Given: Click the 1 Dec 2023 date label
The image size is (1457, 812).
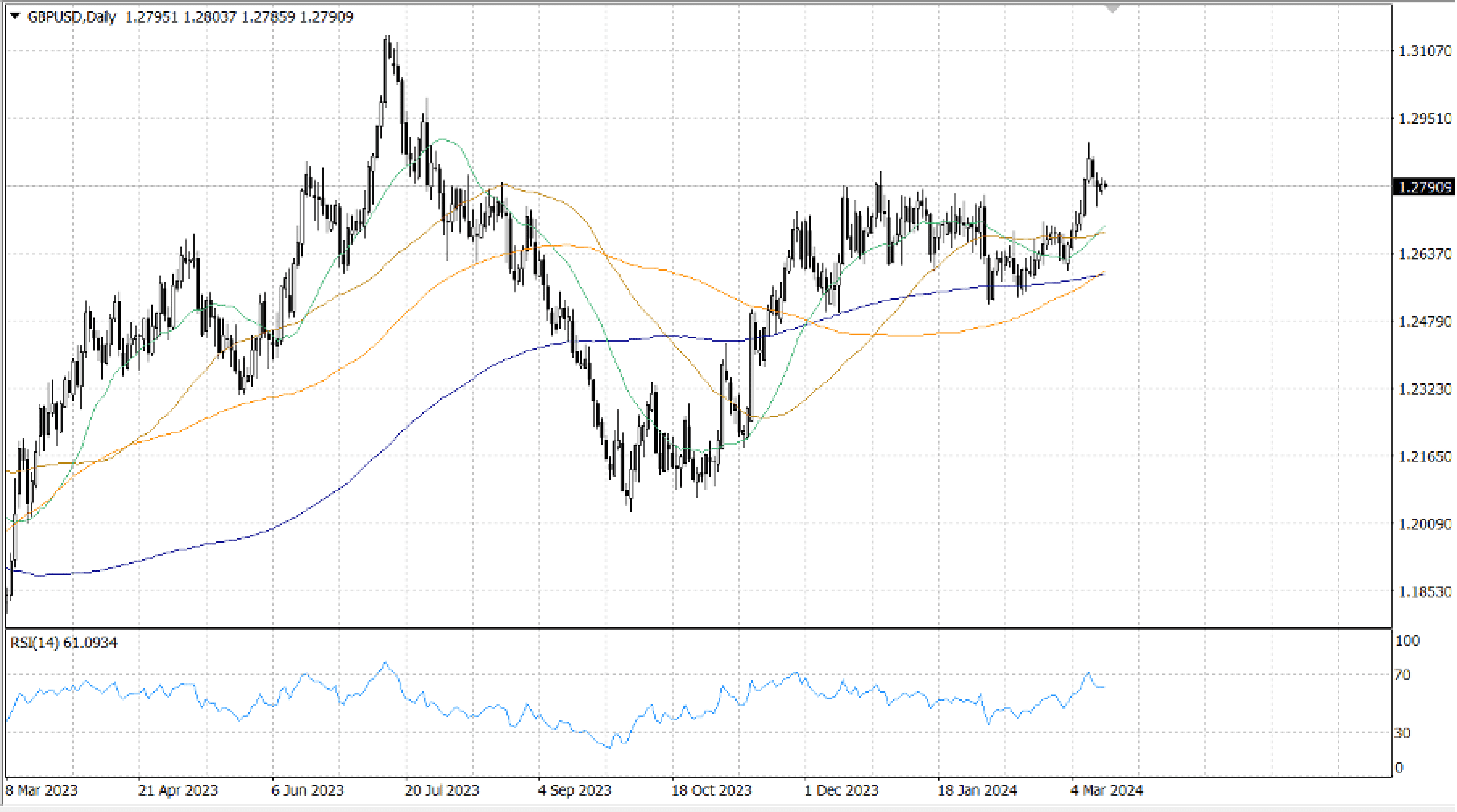Looking at the screenshot, I should click(x=842, y=790).
